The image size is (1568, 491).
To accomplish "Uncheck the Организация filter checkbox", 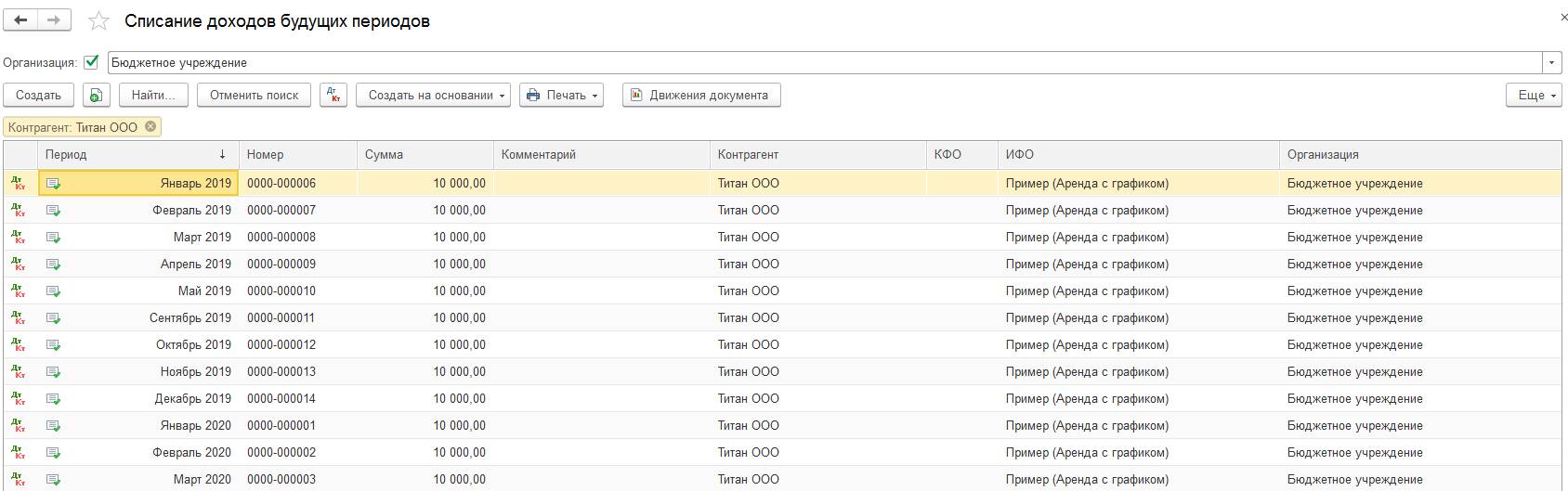I will click(91, 62).
